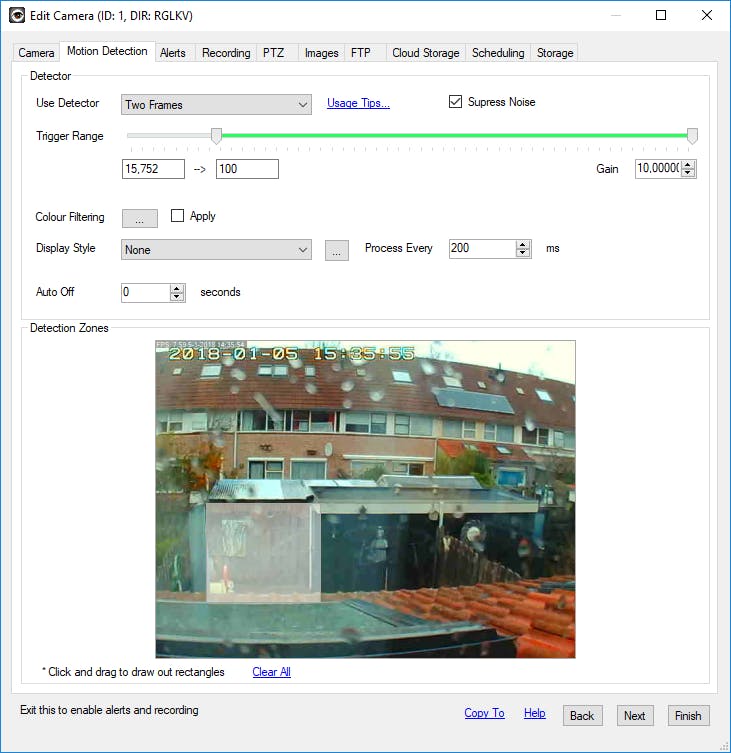This screenshot has width=731, height=753.
Task: Switch to the Camera tab
Action: [x=36, y=53]
